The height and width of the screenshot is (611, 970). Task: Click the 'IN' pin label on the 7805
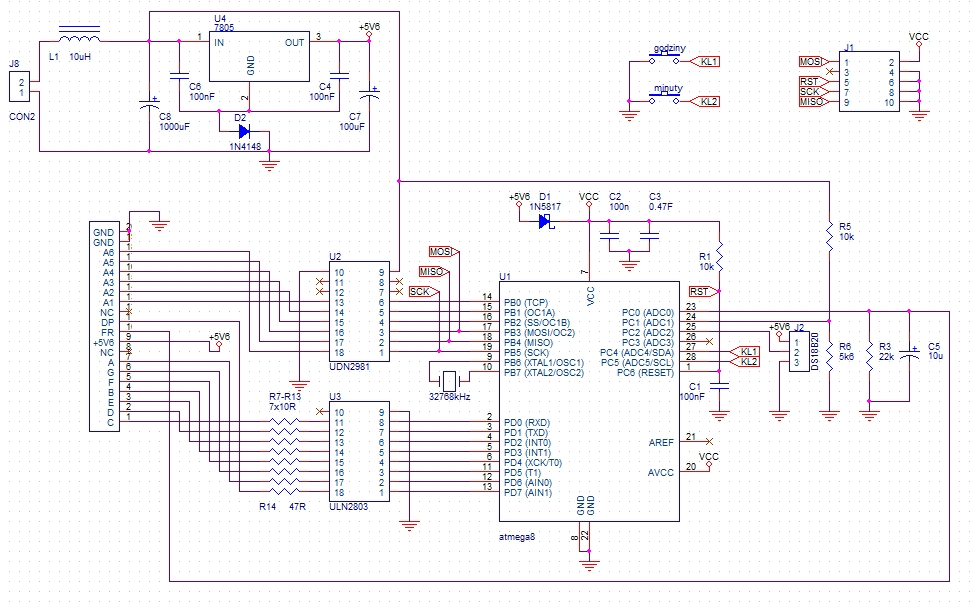pos(219,43)
